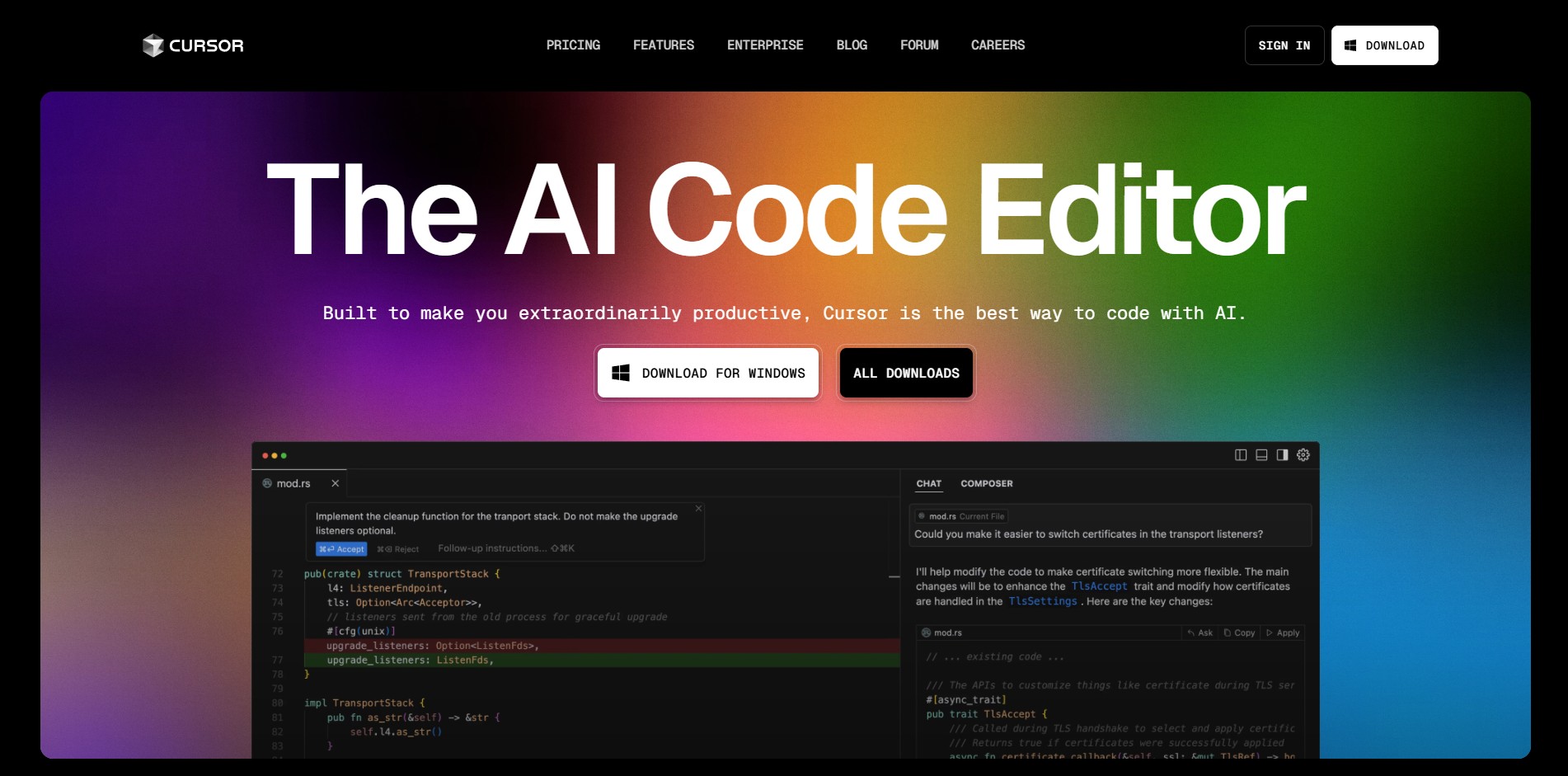The height and width of the screenshot is (776, 1568).
Task: Click the Sign In button
Action: tap(1284, 45)
